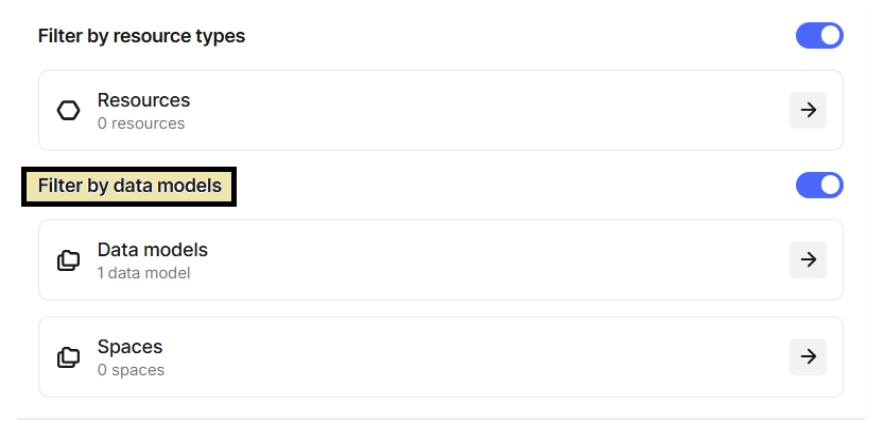Screen dimensions: 892x422
Task: Disable the Filter by resource types toggle
Action: point(819,36)
